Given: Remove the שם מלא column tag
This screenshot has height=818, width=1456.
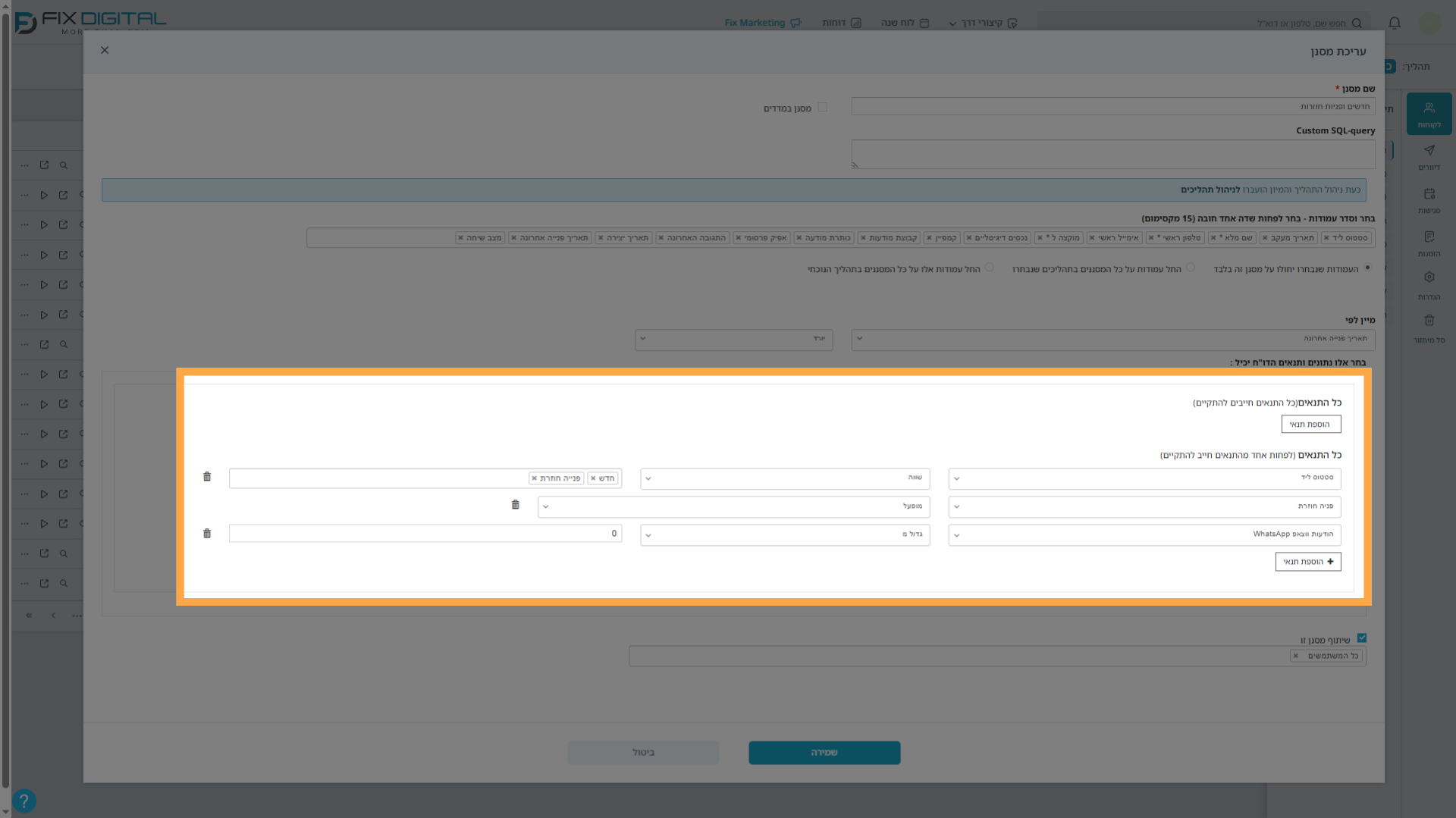Looking at the screenshot, I should pos(1213,238).
